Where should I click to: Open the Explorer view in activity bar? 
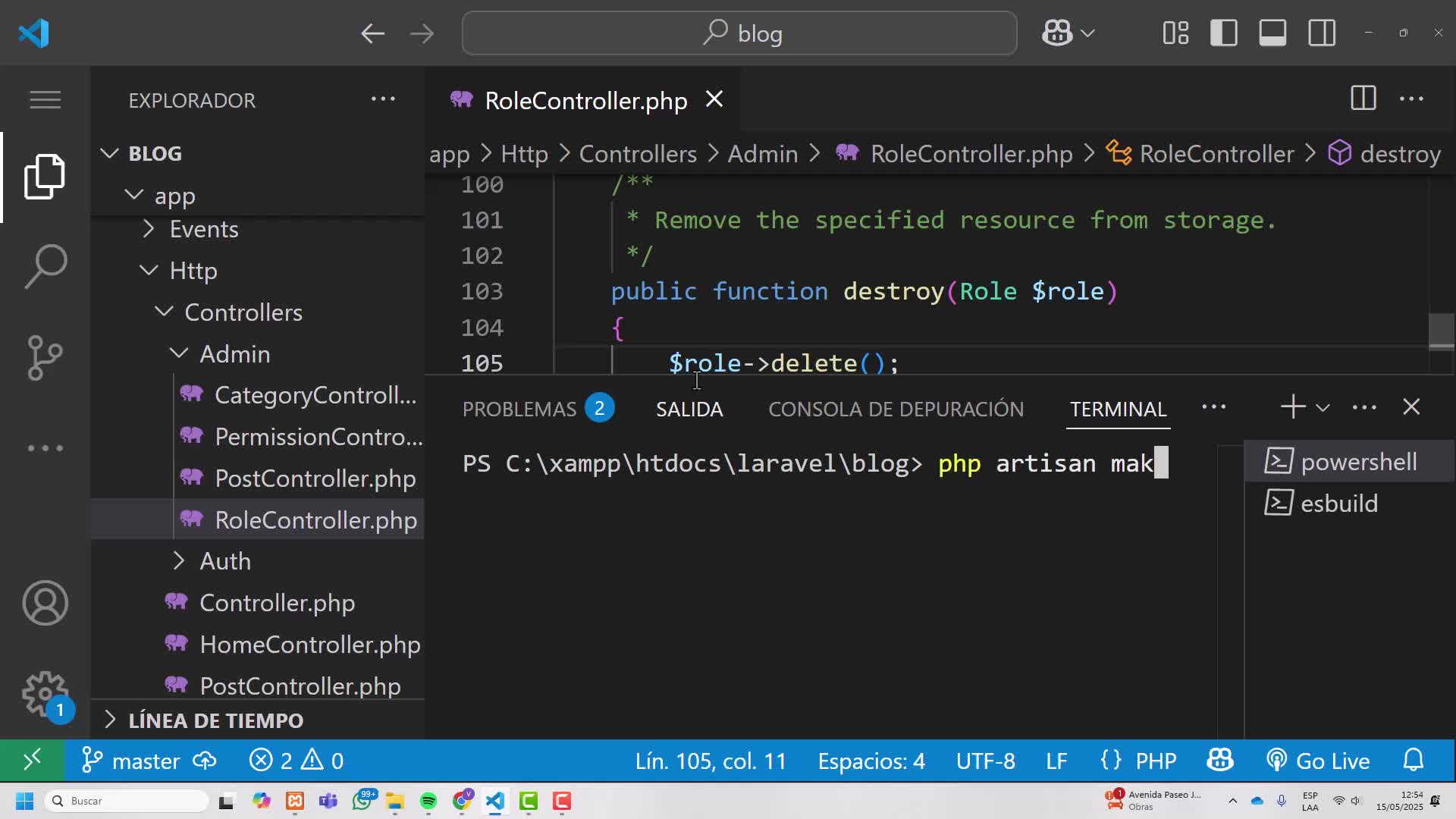45,177
